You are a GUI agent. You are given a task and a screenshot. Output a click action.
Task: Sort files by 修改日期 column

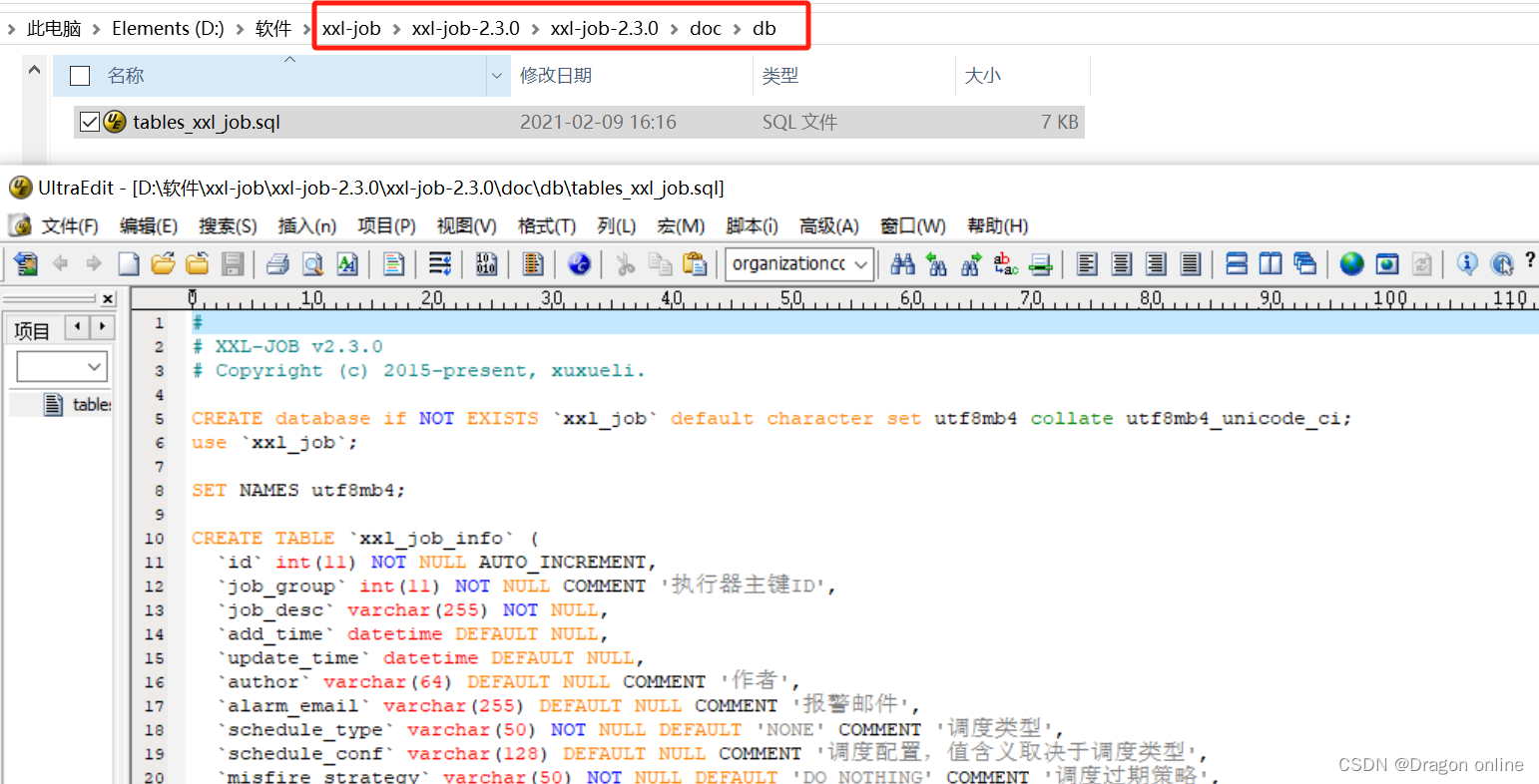(556, 76)
